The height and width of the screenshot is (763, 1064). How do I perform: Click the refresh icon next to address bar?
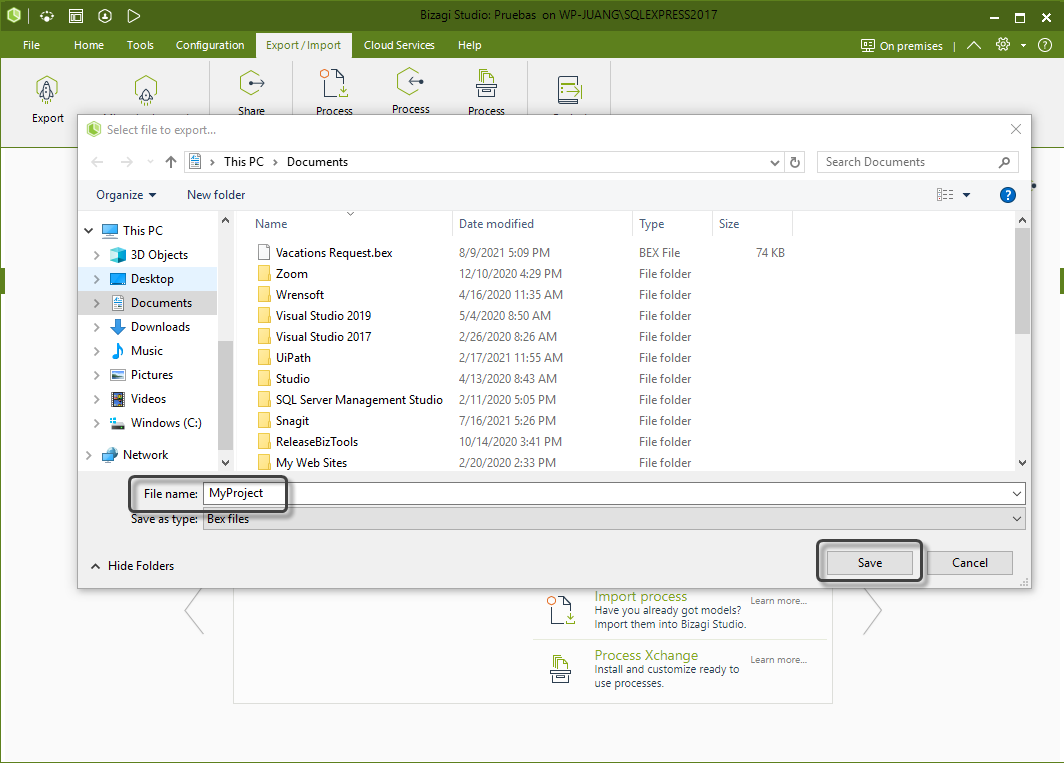tap(795, 162)
